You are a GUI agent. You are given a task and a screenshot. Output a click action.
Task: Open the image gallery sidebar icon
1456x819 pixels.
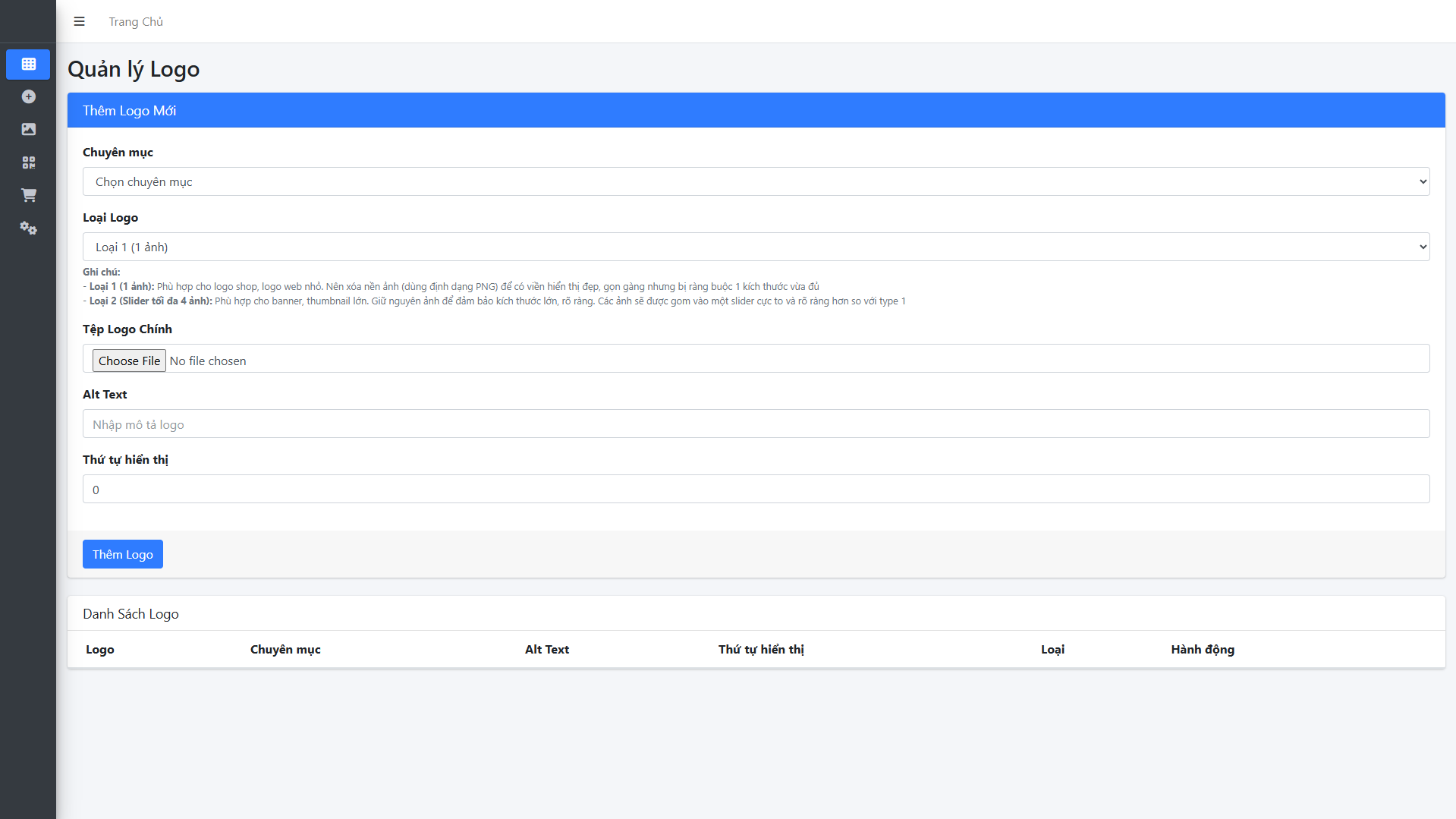pyautogui.click(x=28, y=129)
